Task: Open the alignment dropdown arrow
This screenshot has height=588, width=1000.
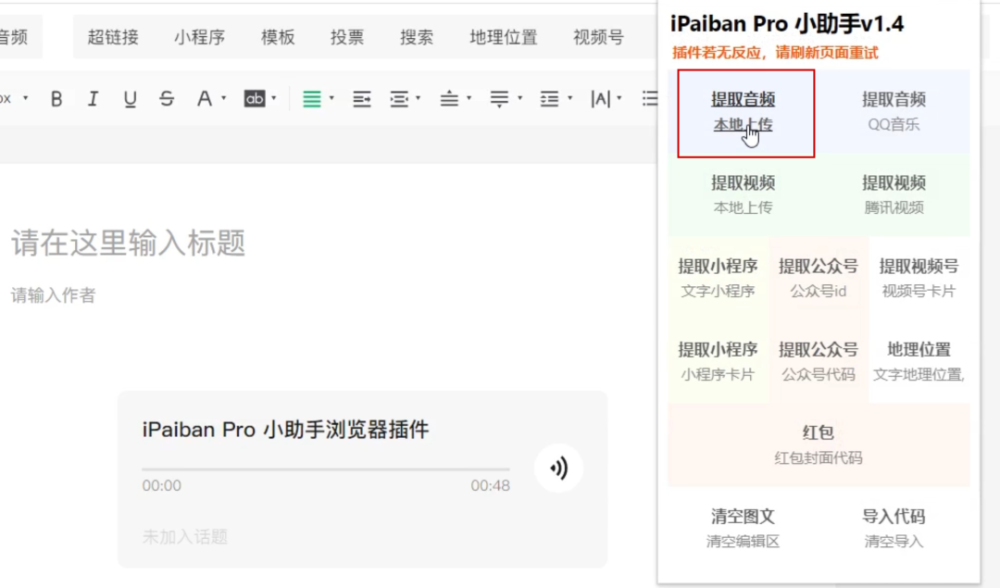Action: 331,98
